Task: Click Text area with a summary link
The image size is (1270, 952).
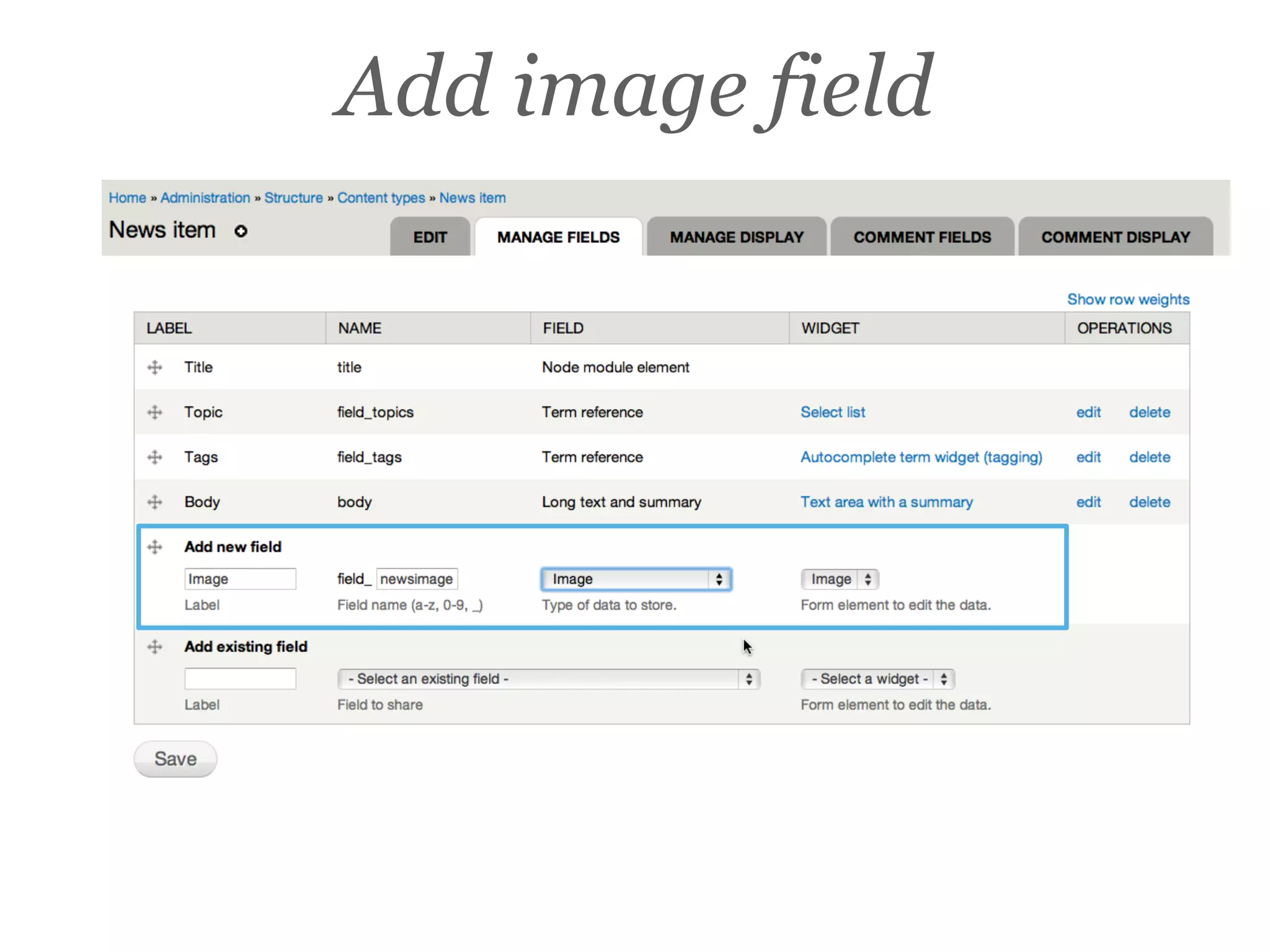Action: (887, 502)
